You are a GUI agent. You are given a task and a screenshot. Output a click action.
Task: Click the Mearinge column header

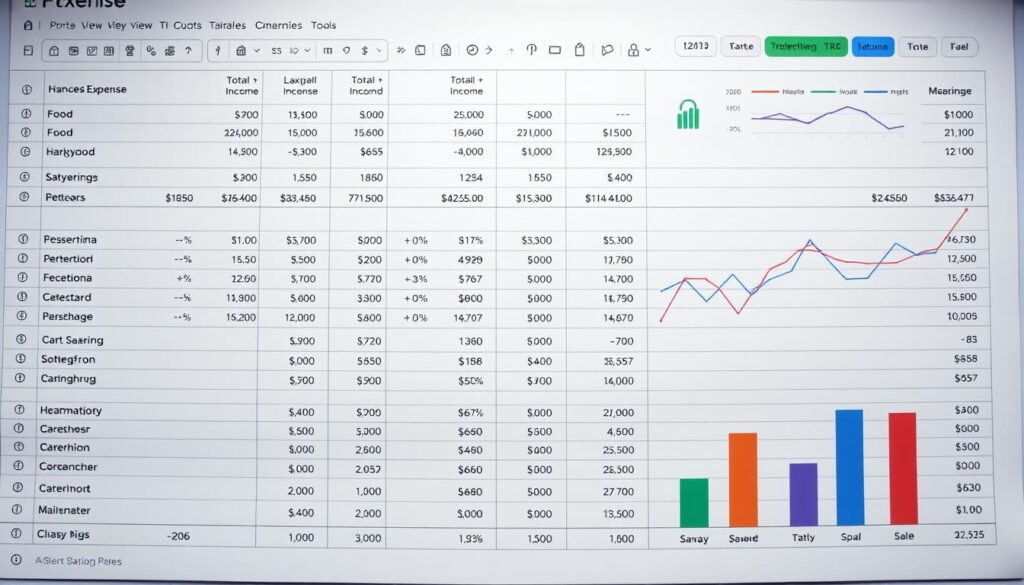point(950,91)
